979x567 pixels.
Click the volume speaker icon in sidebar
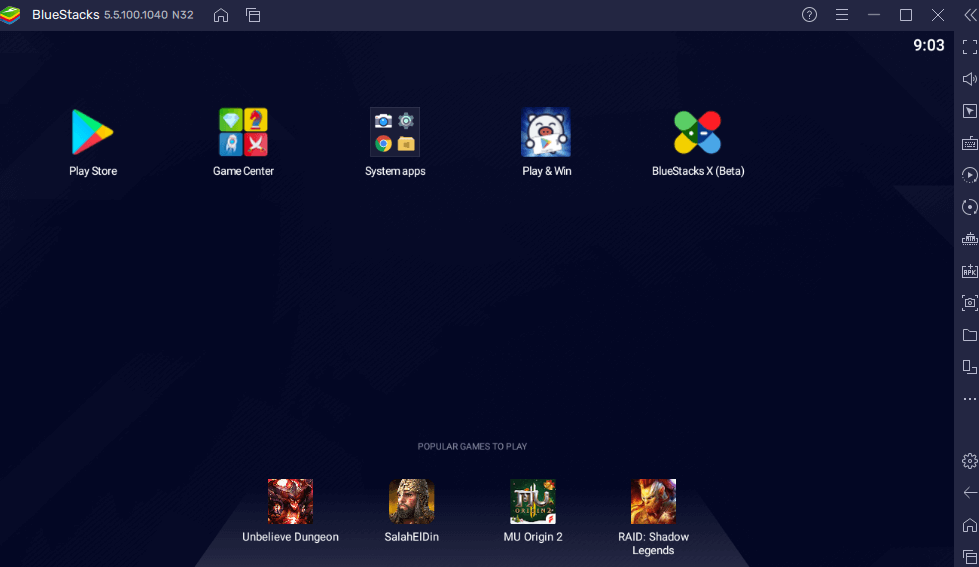pos(970,79)
